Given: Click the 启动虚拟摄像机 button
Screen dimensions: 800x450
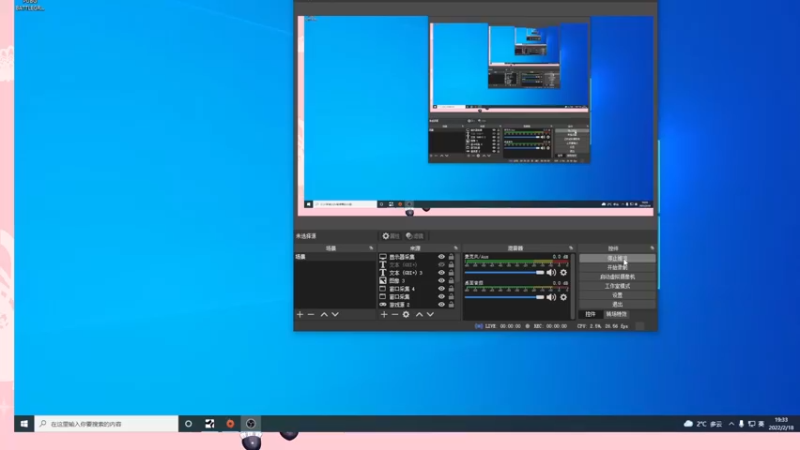Looking at the screenshot, I should pyautogui.click(x=617, y=277).
